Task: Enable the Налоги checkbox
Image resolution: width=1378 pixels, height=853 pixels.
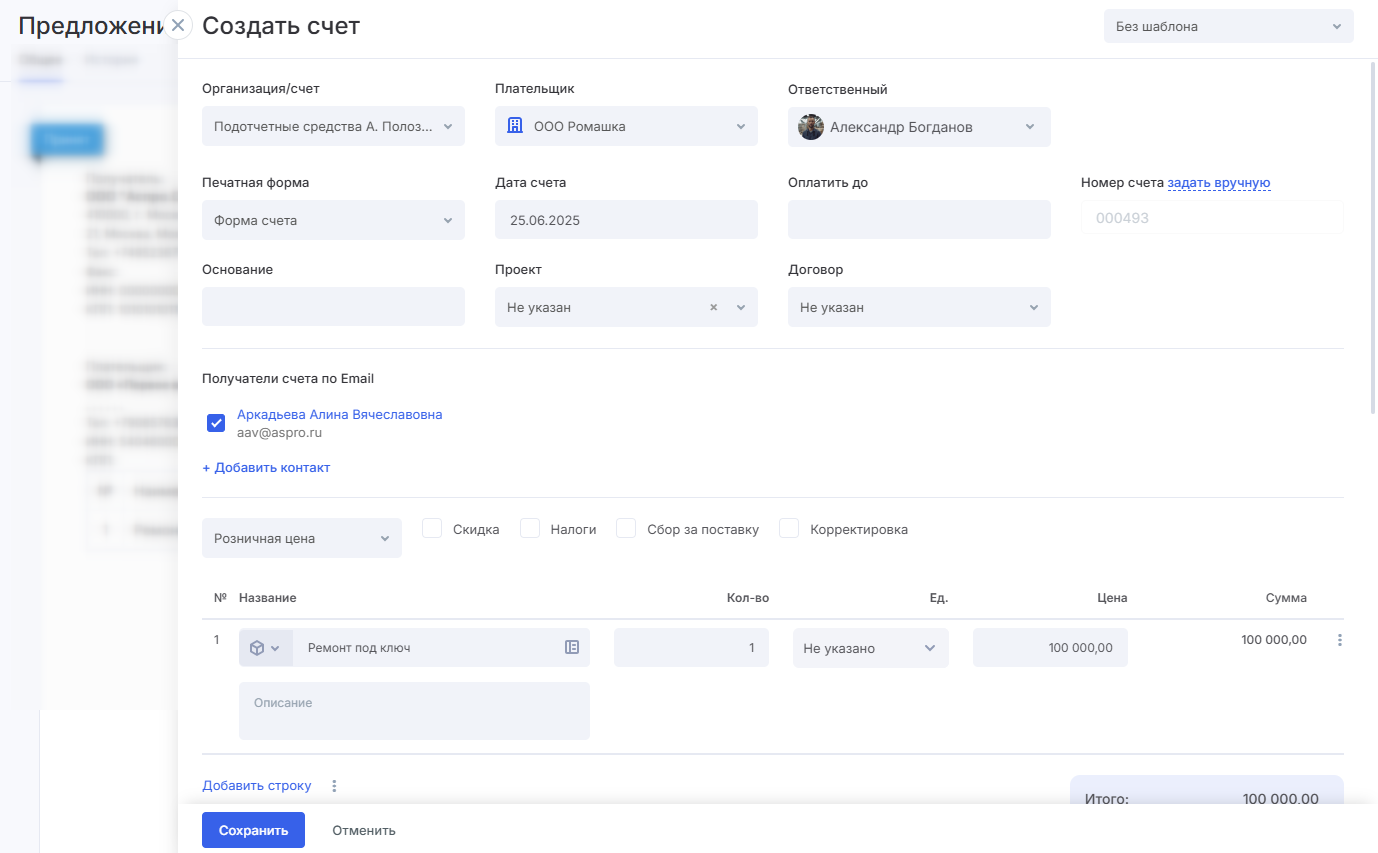Action: (x=530, y=529)
